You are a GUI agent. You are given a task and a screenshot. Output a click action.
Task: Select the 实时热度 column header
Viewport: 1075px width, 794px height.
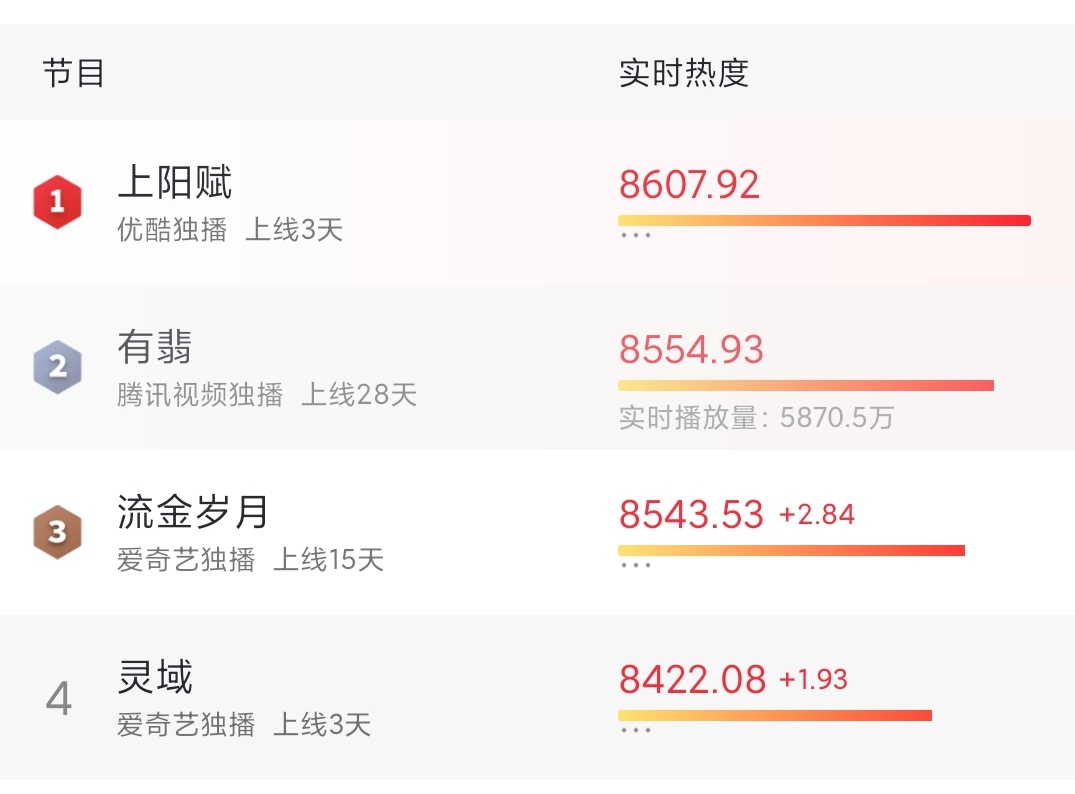(684, 73)
